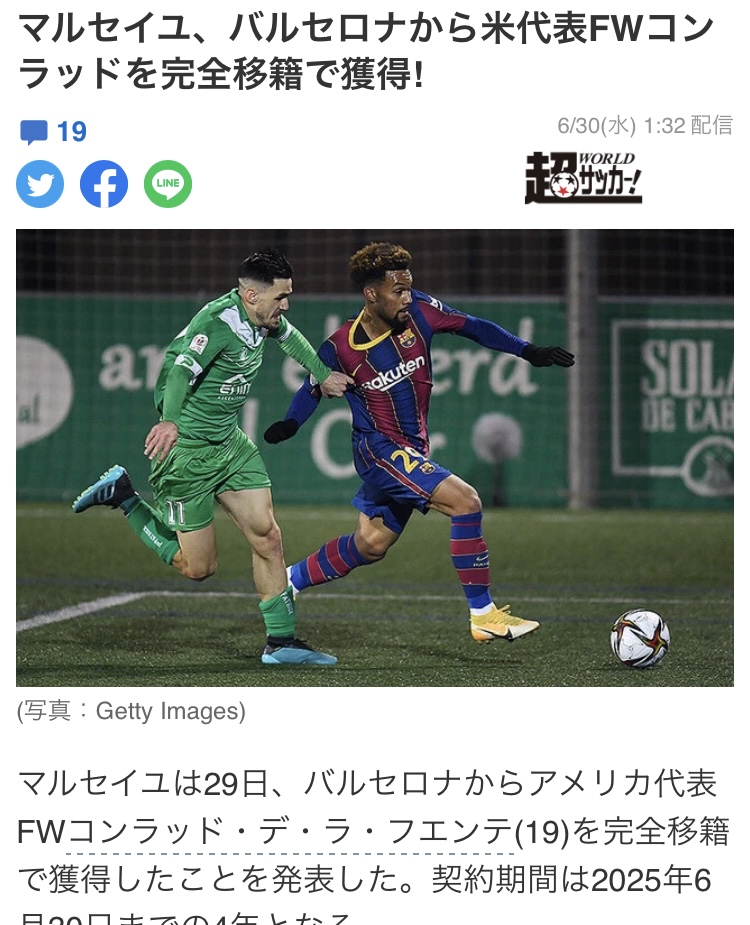Tap the Rakuten shirt sponsor in the photo
The width and height of the screenshot is (750, 925).
pyautogui.click(x=392, y=374)
